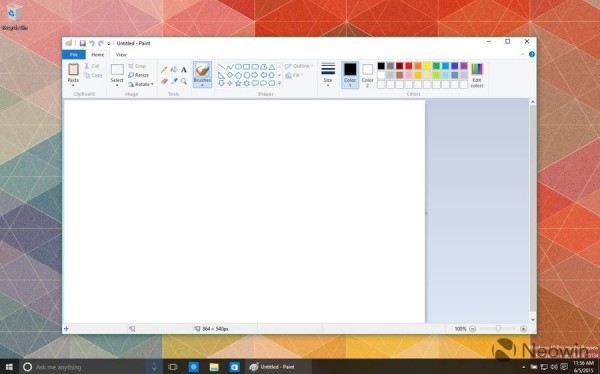Open the Paste options dropdown arrow
This screenshot has width=600, height=374.
tap(73, 85)
